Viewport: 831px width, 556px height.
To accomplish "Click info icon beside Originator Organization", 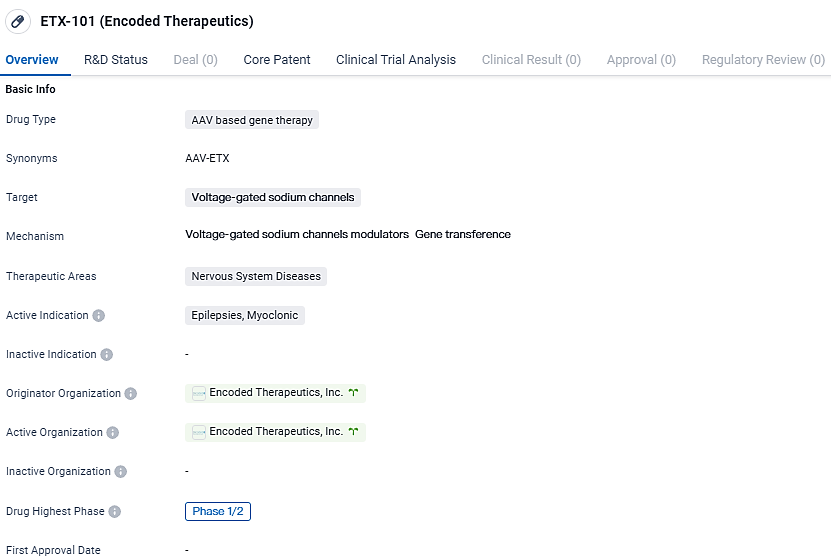I will (130, 394).
